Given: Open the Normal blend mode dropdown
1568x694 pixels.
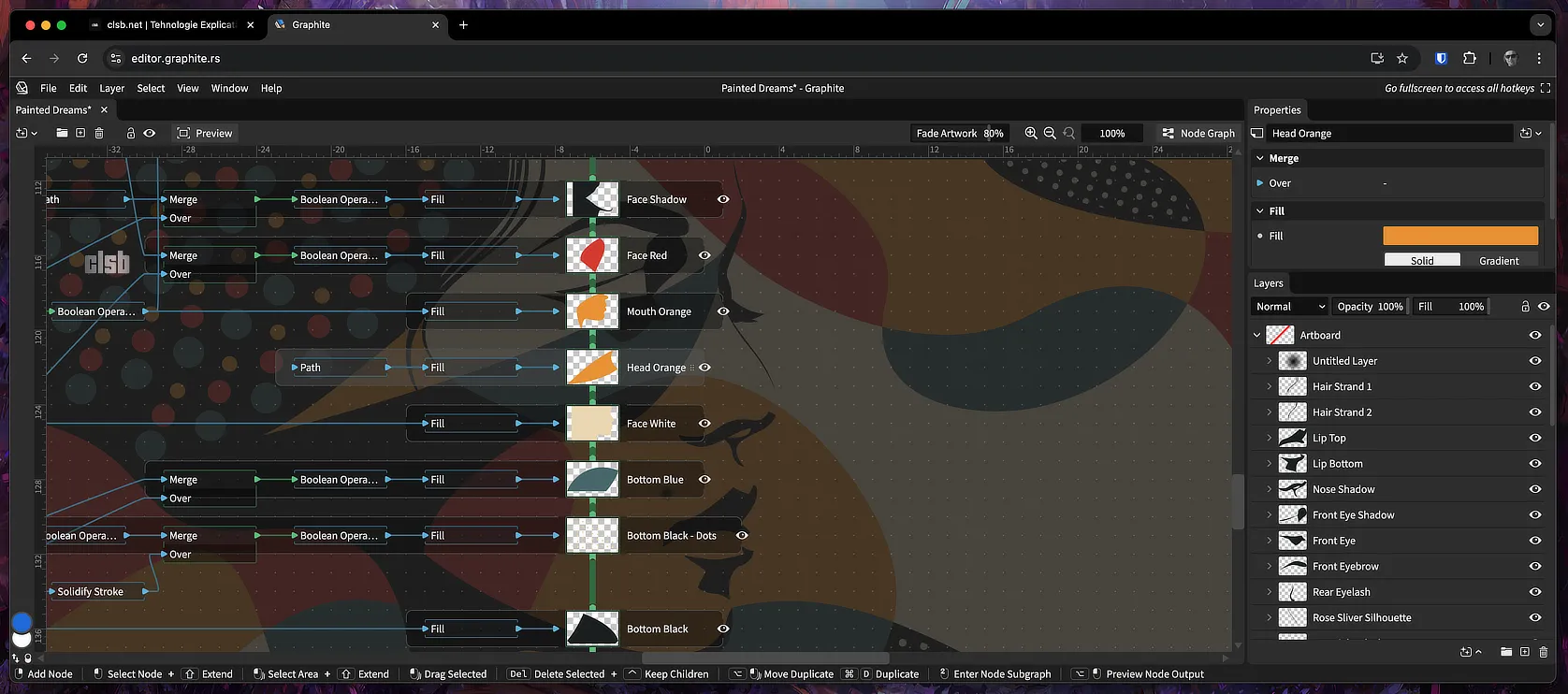Looking at the screenshot, I should click(1290, 306).
